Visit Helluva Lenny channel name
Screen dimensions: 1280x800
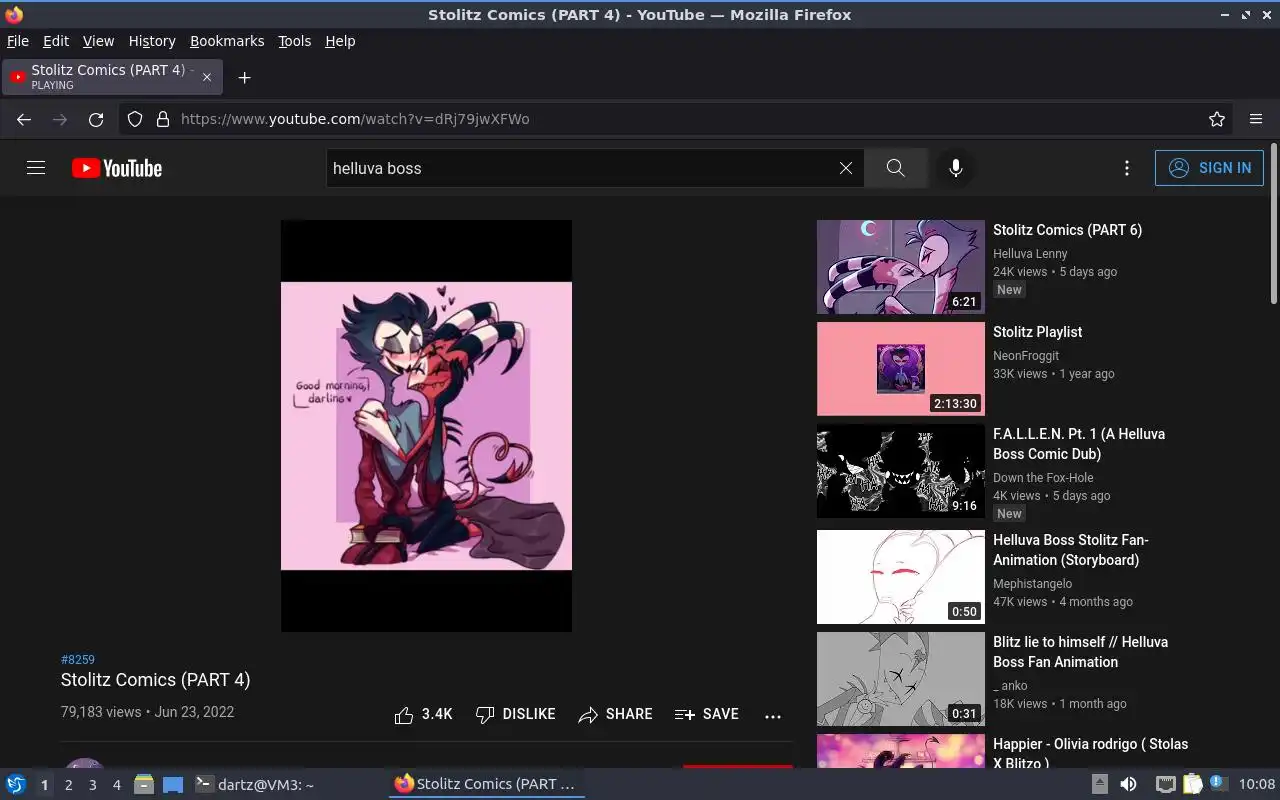click(1030, 254)
